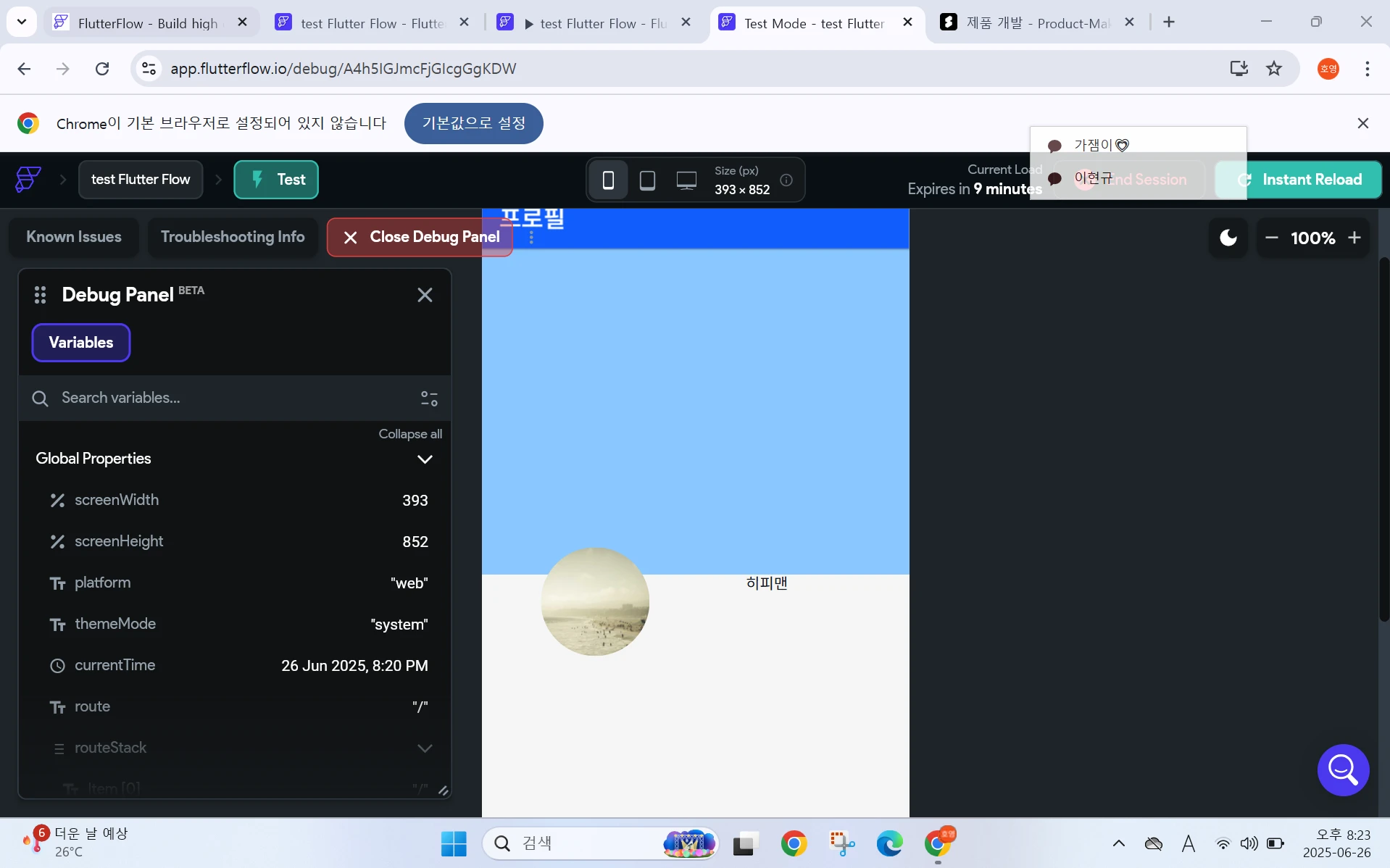Toggle dark mode with the moon icon
Screen dimensions: 1390x868
click(x=1228, y=238)
